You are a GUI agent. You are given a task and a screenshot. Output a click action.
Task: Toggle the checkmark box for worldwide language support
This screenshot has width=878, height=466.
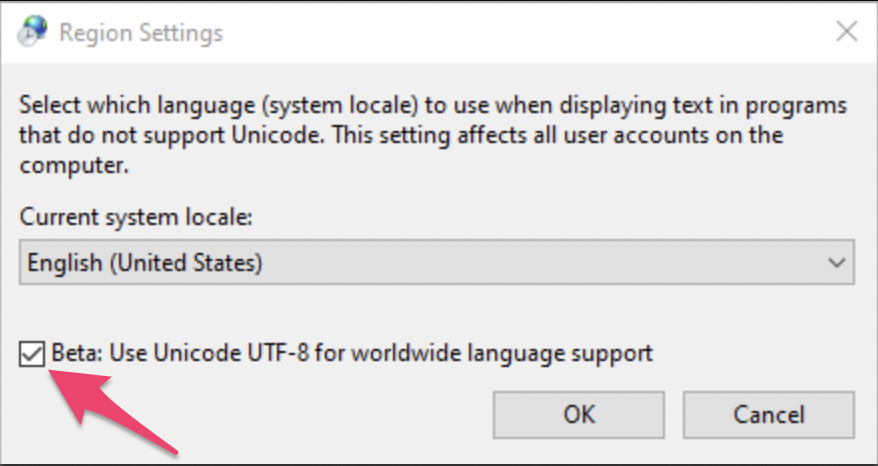pyautogui.click(x=33, y=353)
